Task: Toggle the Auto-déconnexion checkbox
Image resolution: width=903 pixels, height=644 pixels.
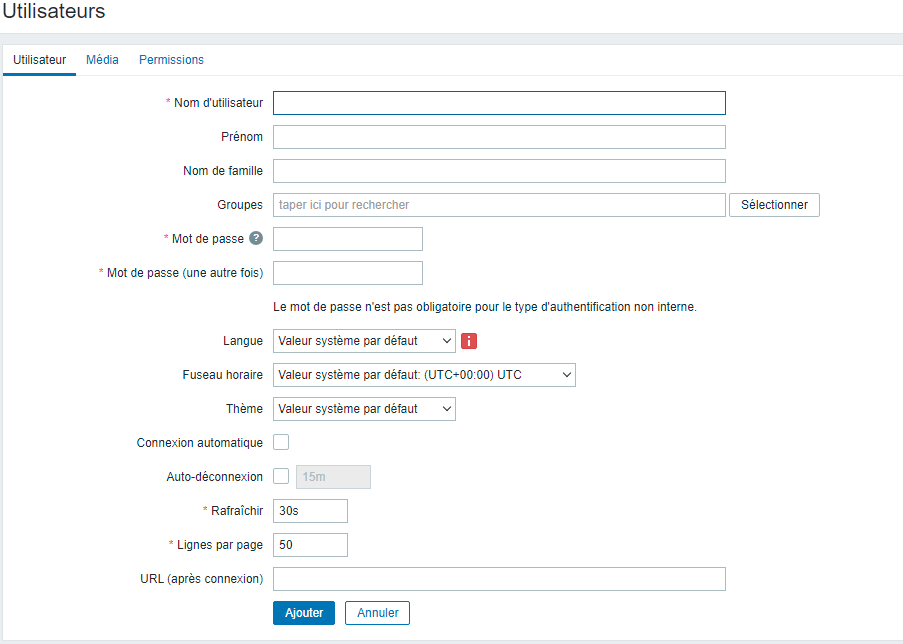Action: pos(281,476)
